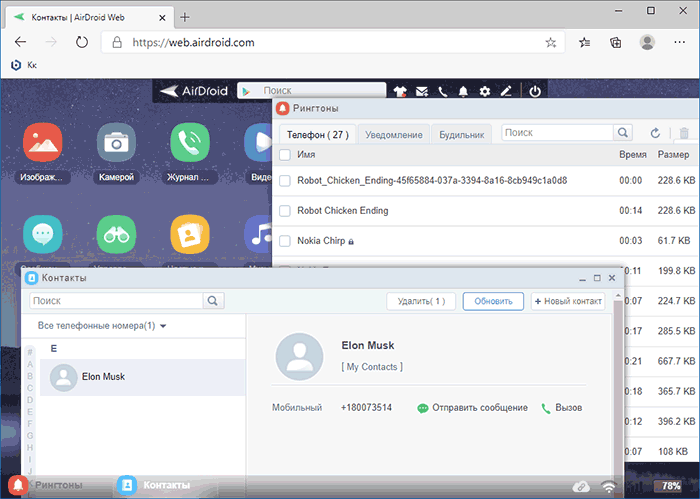The height and width of the screenshot is (499, 700).
Task: Click the T-shirt theme icon in AirDroid toolbar
Action: (x=400, y=91)
